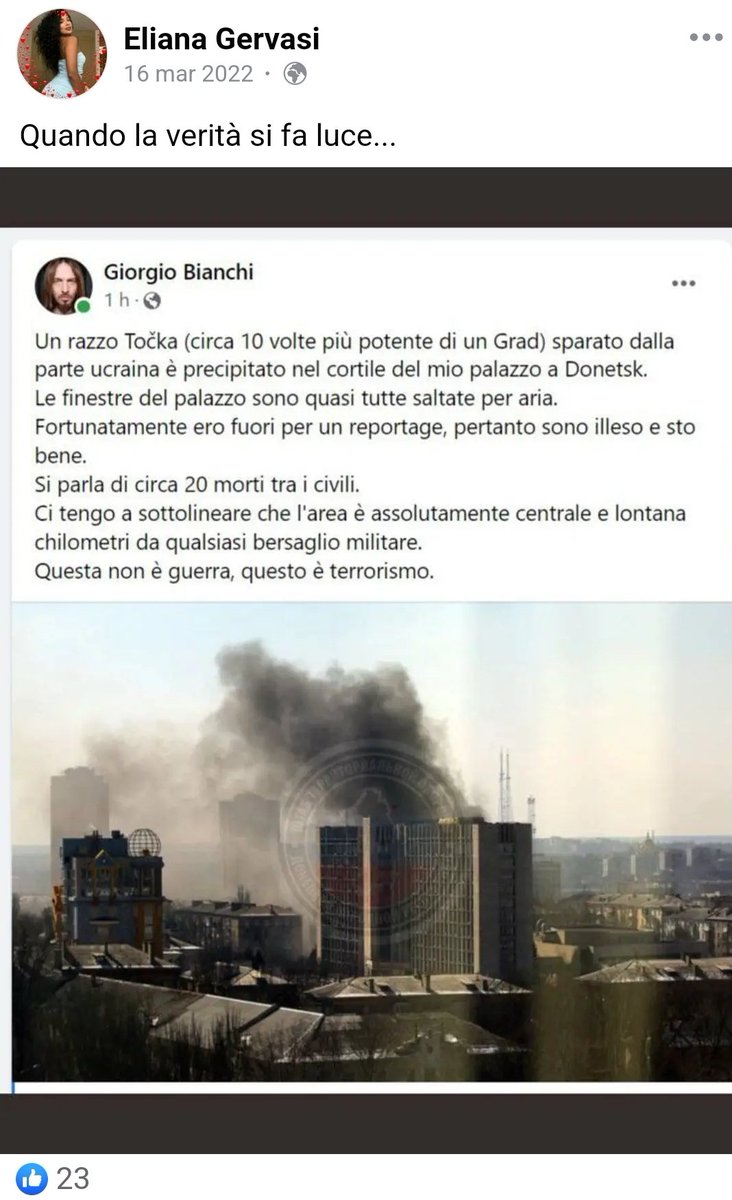Click Giorgio Bianchi's avatar in shared post

point(63,285)
